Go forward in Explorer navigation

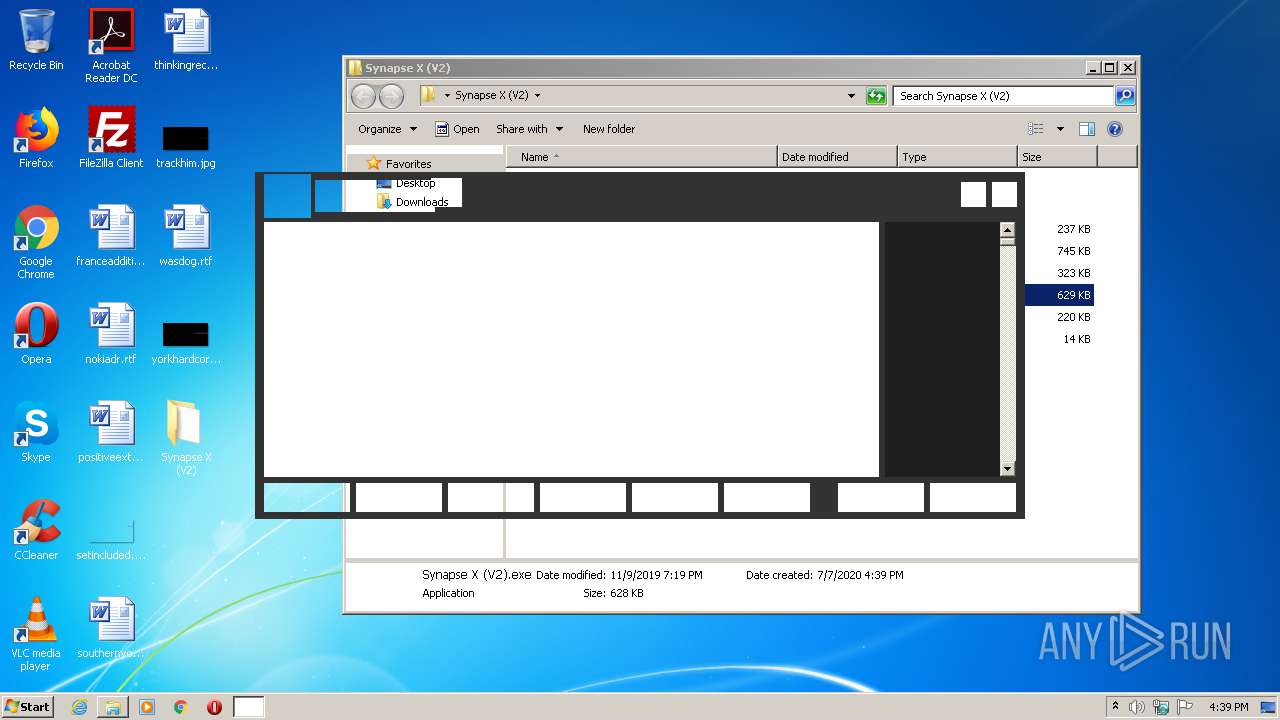pyautogui.click(x=391, y=96)
